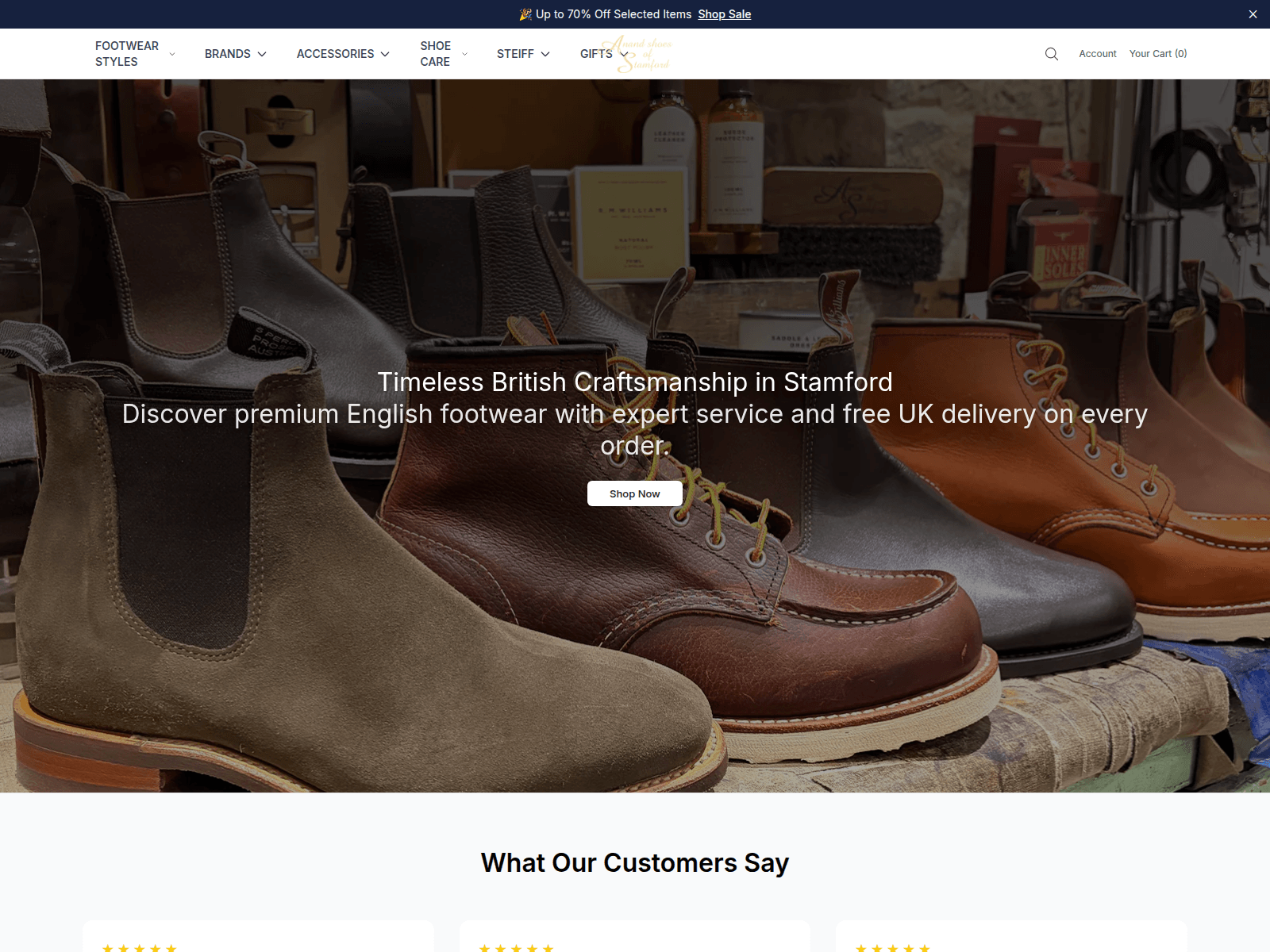This screenshot has width=1270, height=952.
Task: Click the Shop Sale link
Action: point(724,14)
